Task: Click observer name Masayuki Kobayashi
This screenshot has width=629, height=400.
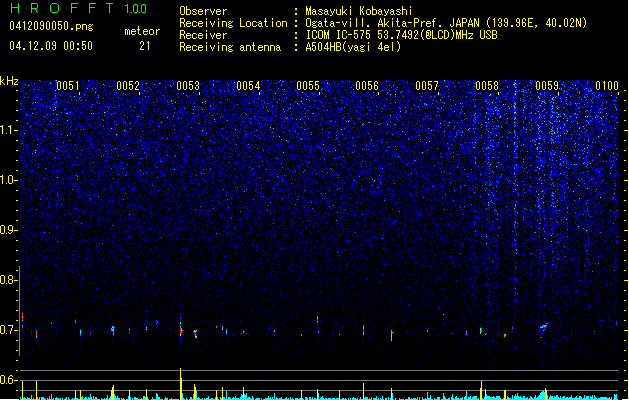Action: 359,11
